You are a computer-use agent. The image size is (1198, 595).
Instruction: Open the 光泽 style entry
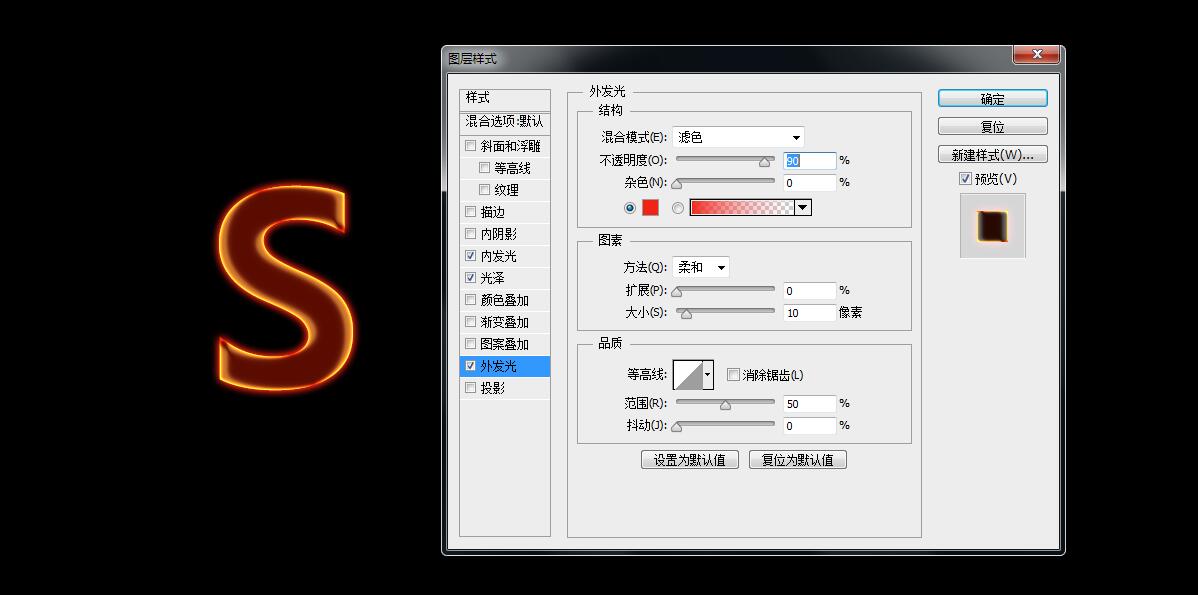click(x=492, y=278)
